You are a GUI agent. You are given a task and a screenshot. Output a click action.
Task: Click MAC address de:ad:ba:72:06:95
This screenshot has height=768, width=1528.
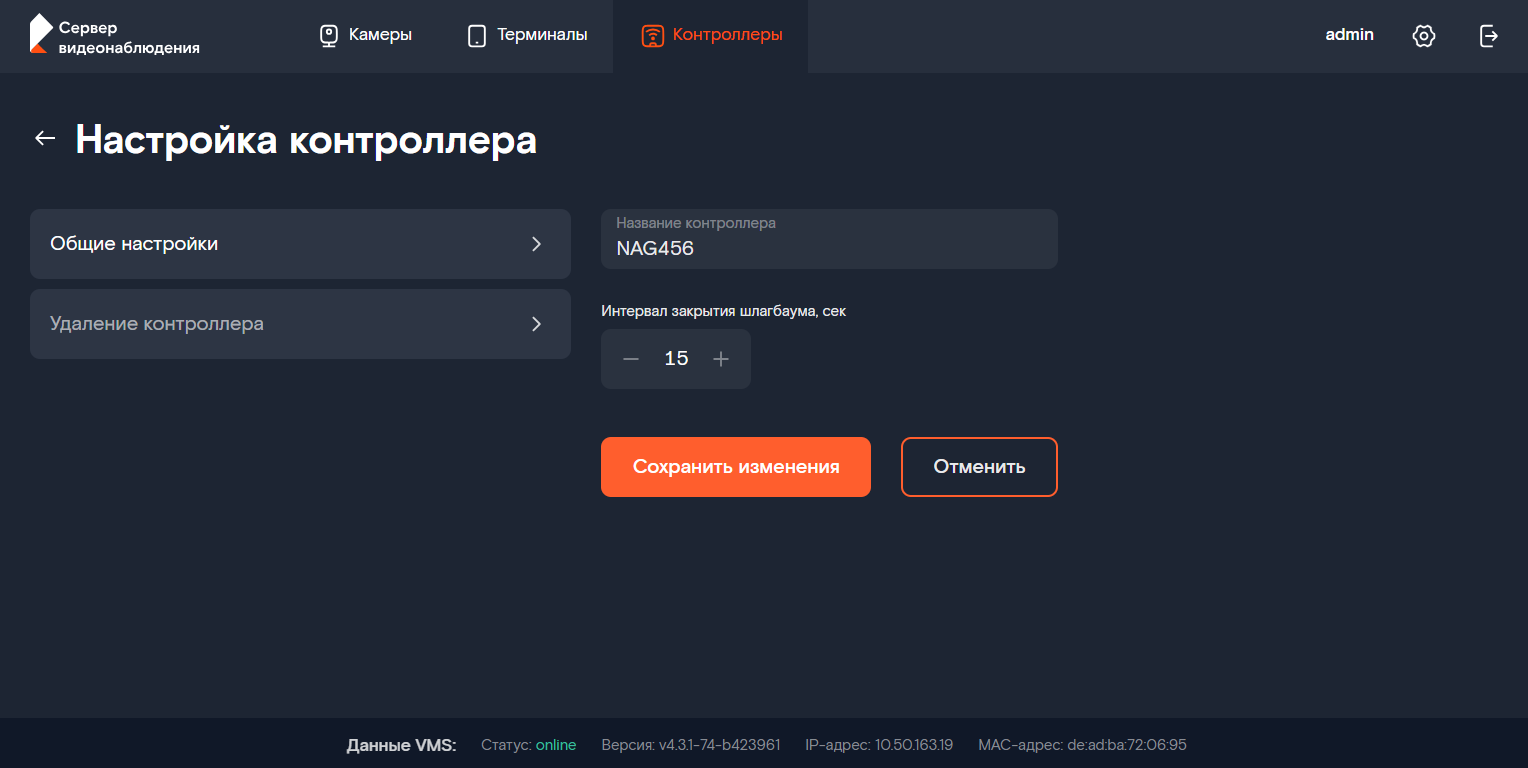pos(1125,745)
